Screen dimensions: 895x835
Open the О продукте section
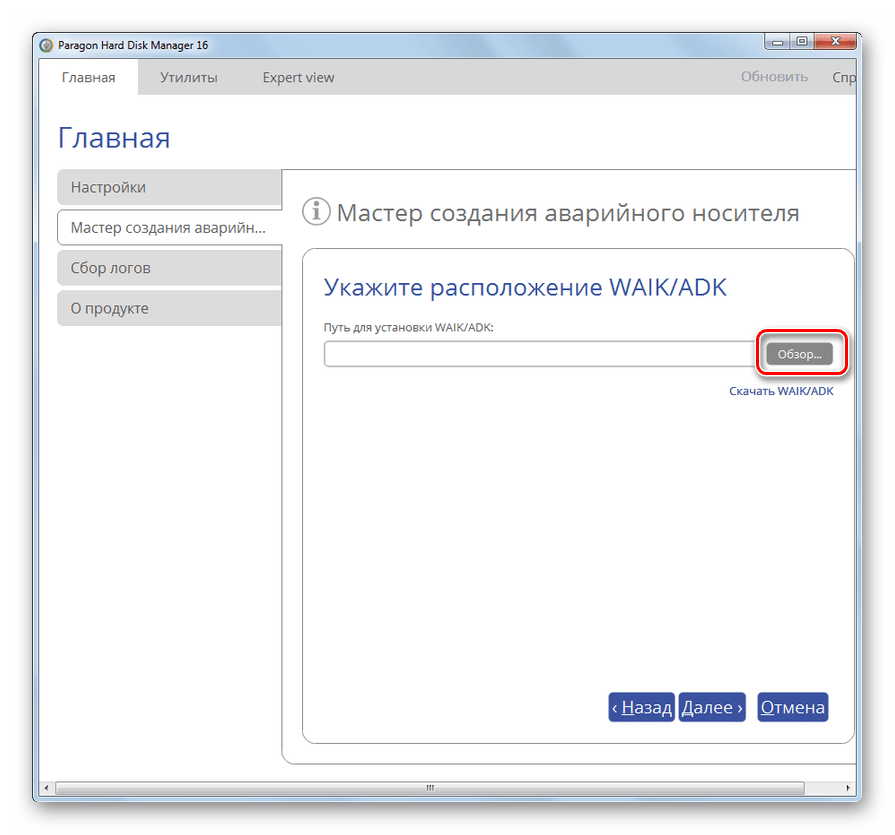[169, 308]
